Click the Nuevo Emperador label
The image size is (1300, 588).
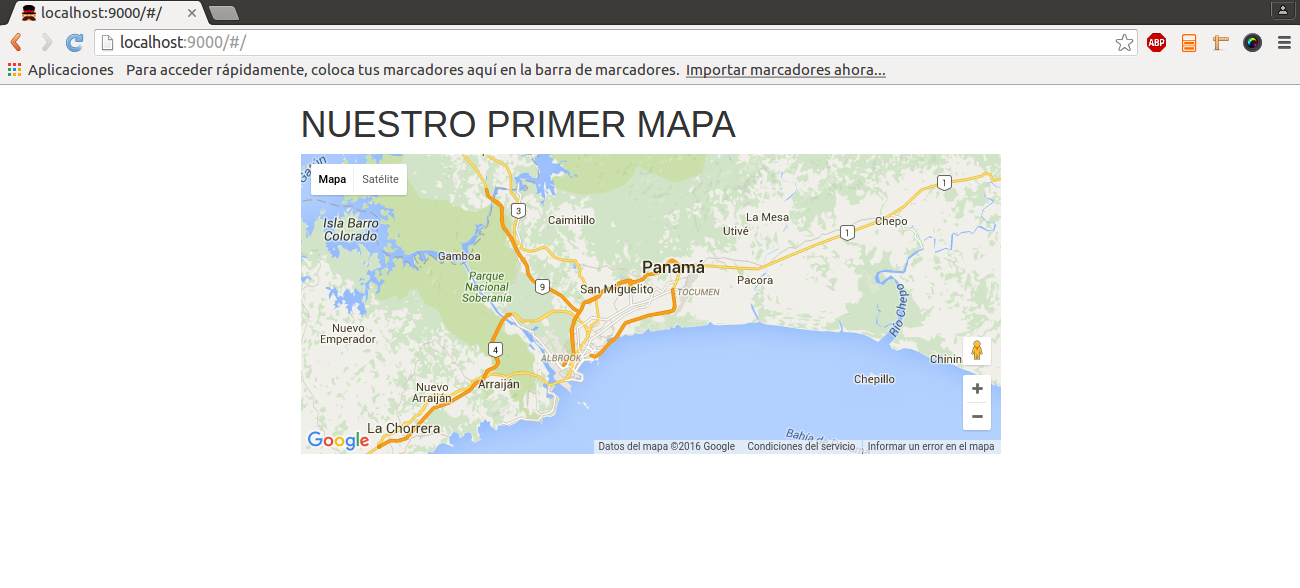click(348, 334)
